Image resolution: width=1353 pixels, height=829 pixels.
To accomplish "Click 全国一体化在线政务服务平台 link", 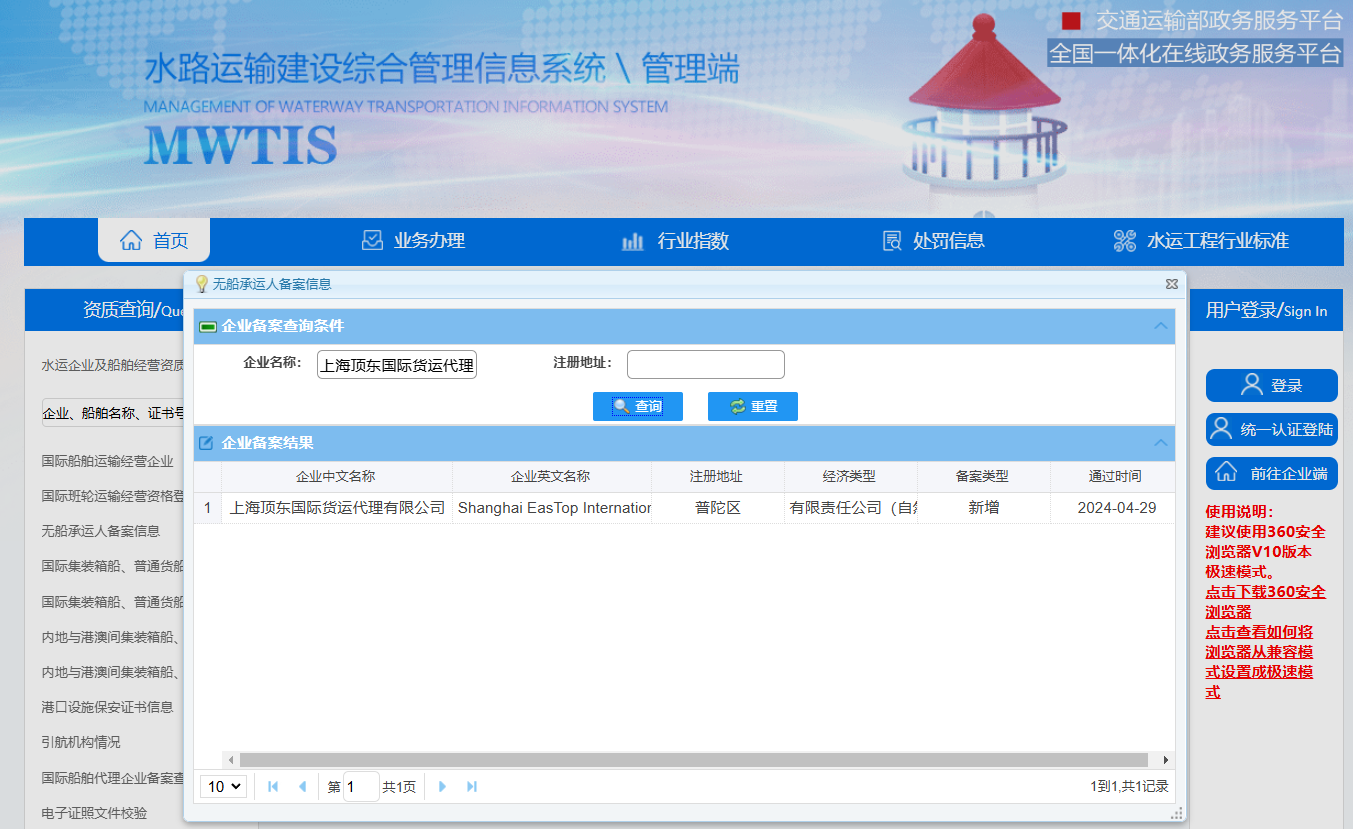I will (x=1195, y=53).
